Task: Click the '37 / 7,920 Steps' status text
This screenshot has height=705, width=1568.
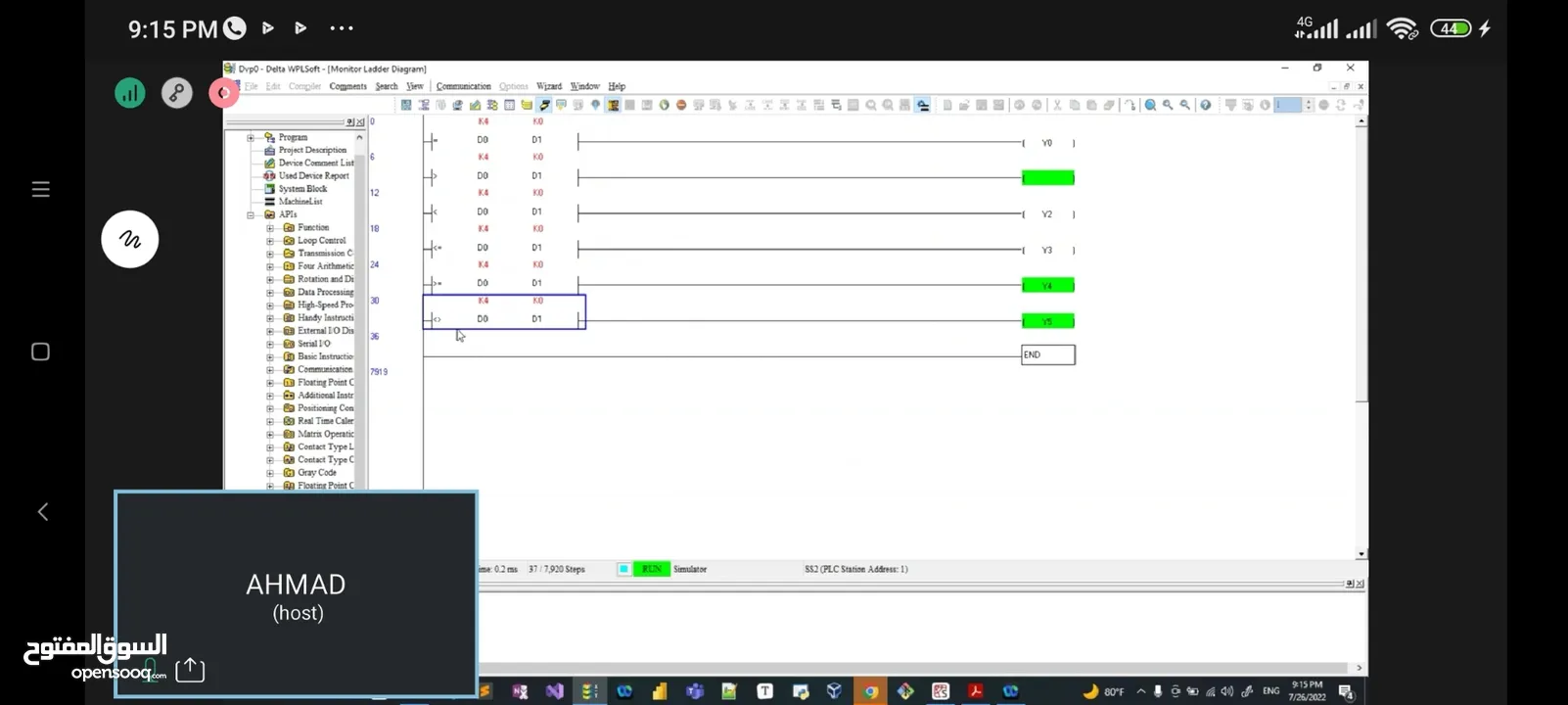Action: 557,569
